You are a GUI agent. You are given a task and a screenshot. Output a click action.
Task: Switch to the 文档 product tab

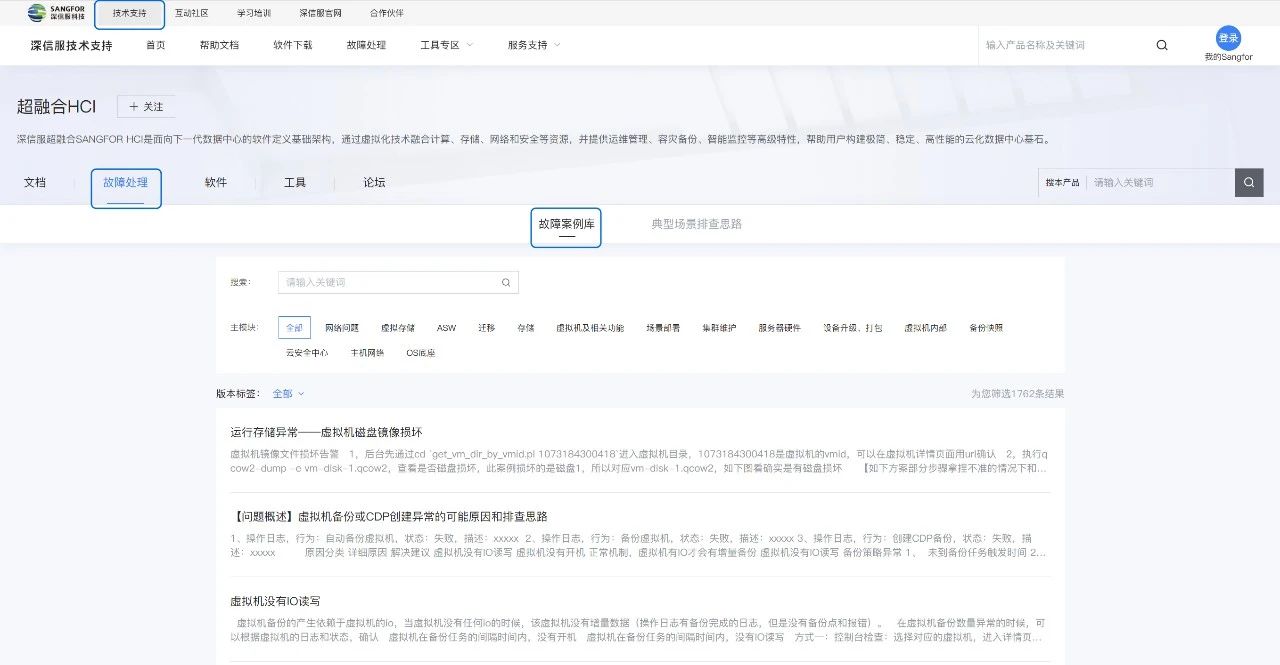(35, 183)
